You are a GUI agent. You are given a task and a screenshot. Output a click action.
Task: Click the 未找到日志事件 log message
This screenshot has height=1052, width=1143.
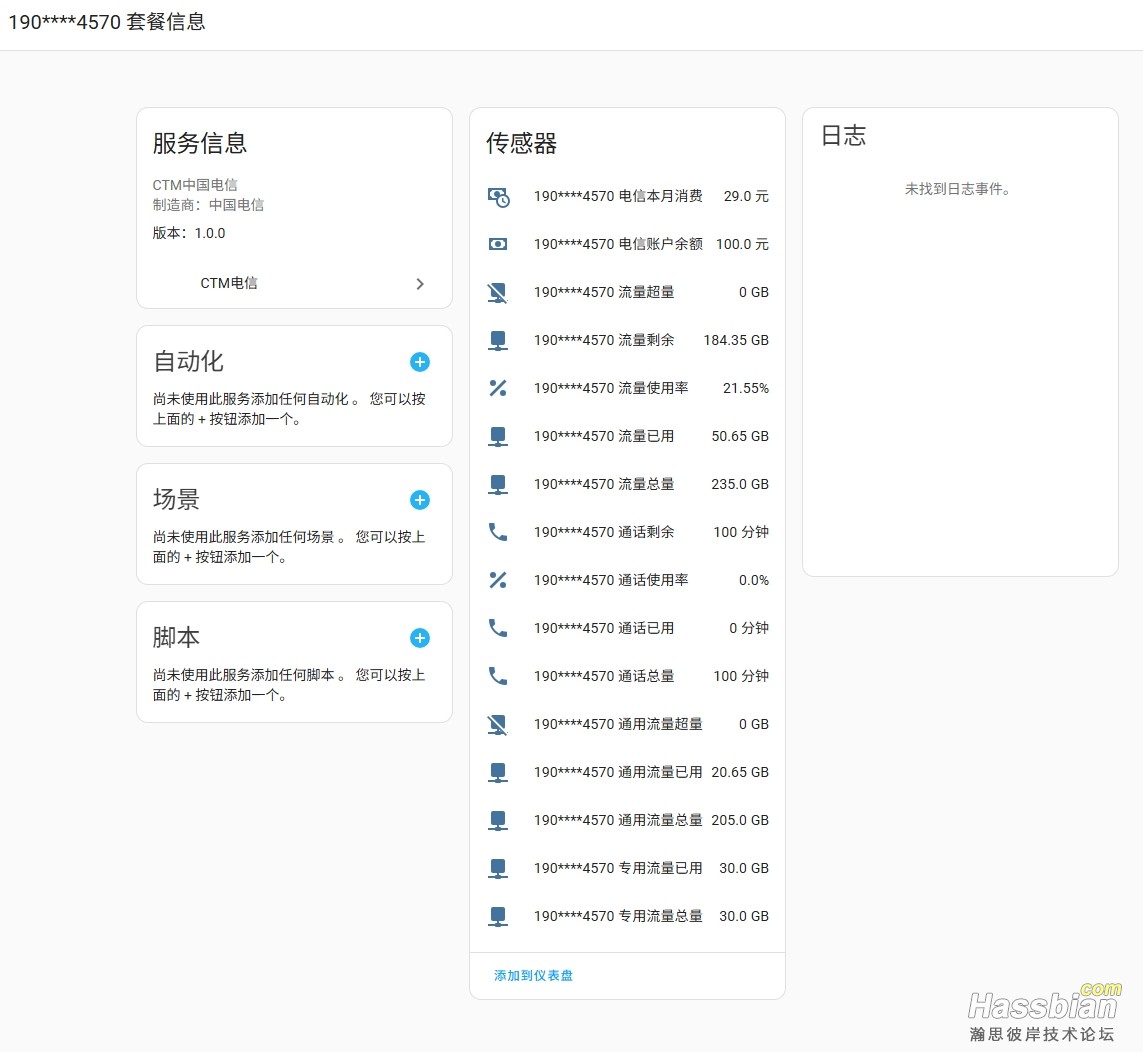(958, 190)
